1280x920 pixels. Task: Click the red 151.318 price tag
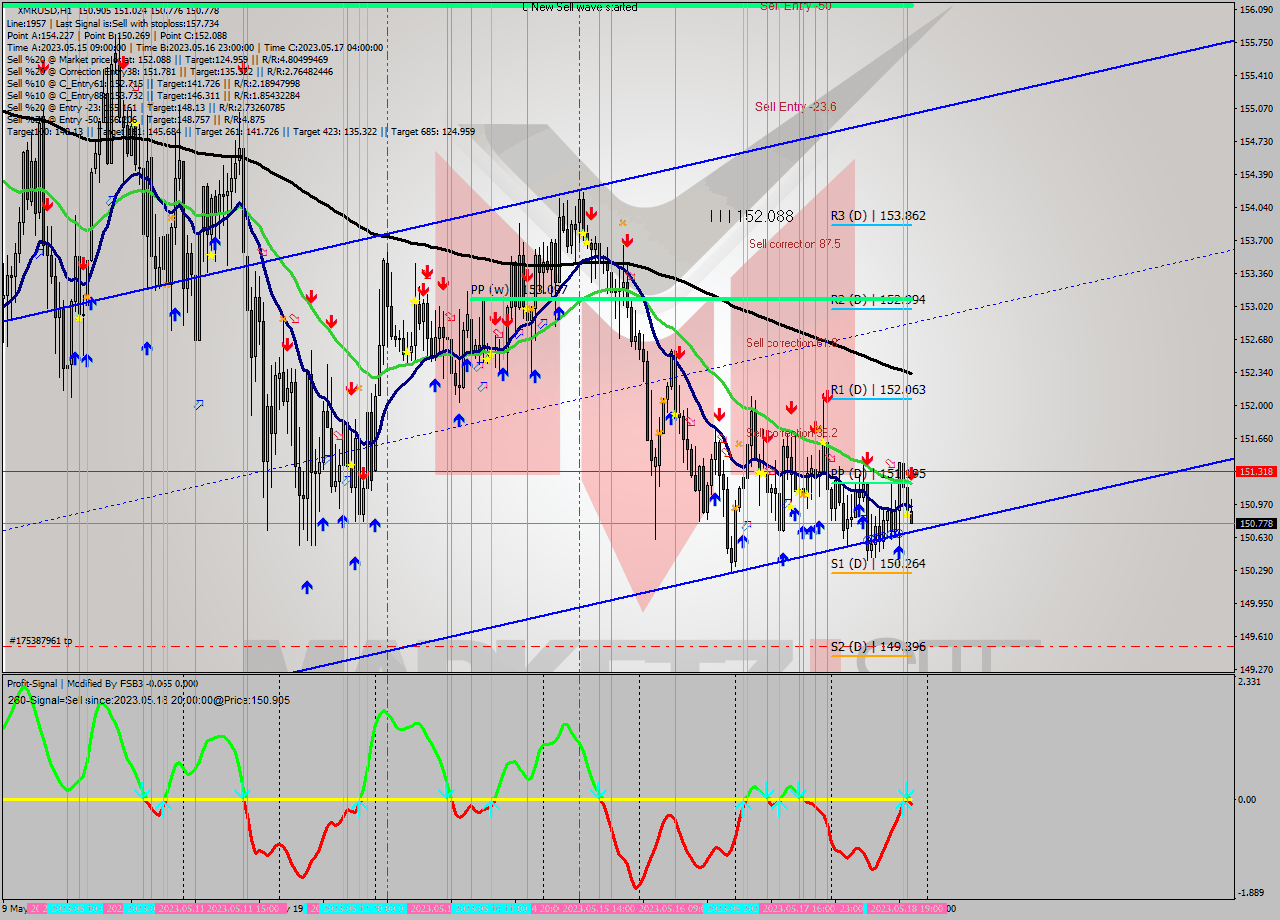point(1255,471)
